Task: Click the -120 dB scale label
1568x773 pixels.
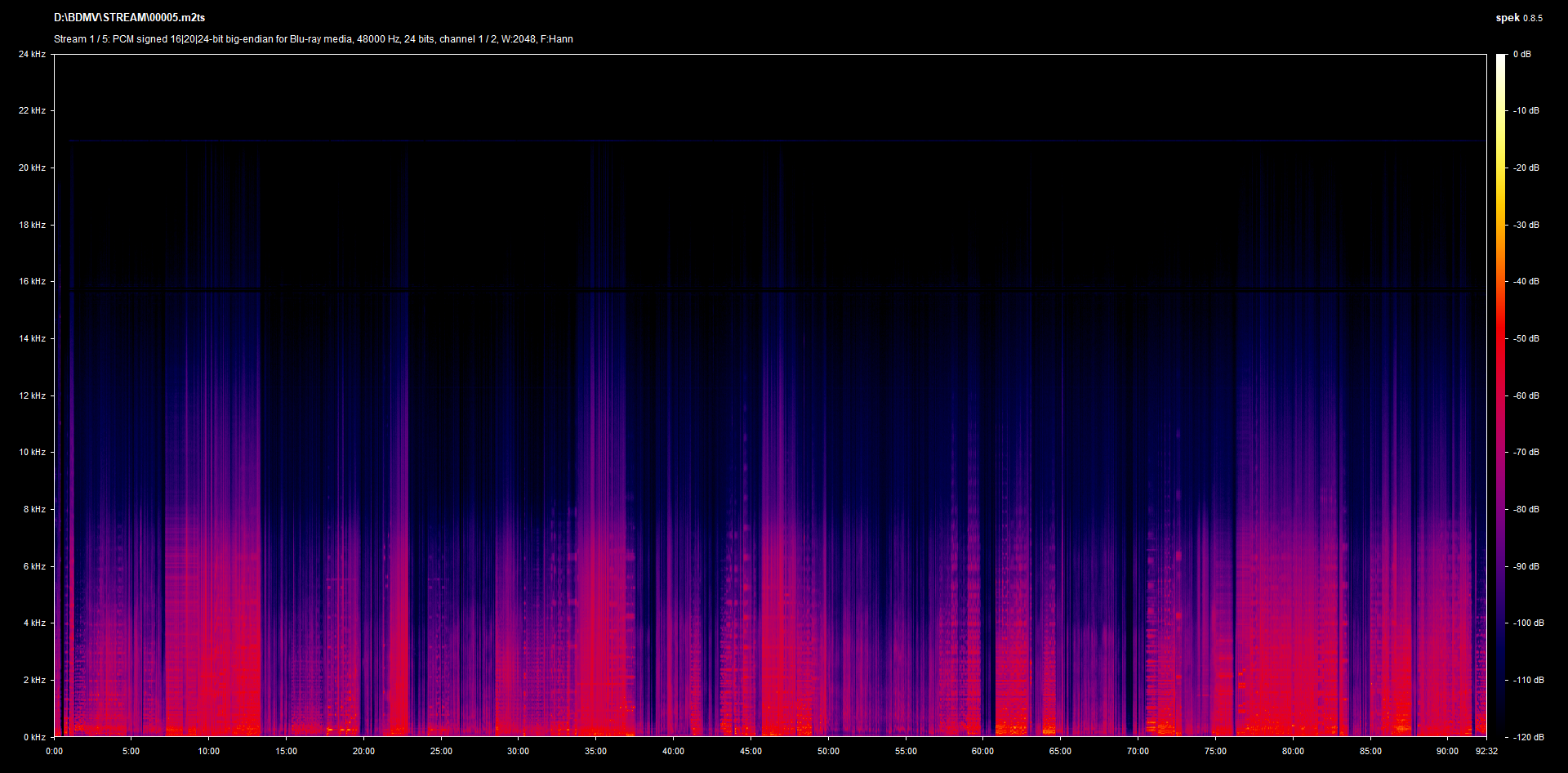Action: click(x=1527, y=737)
